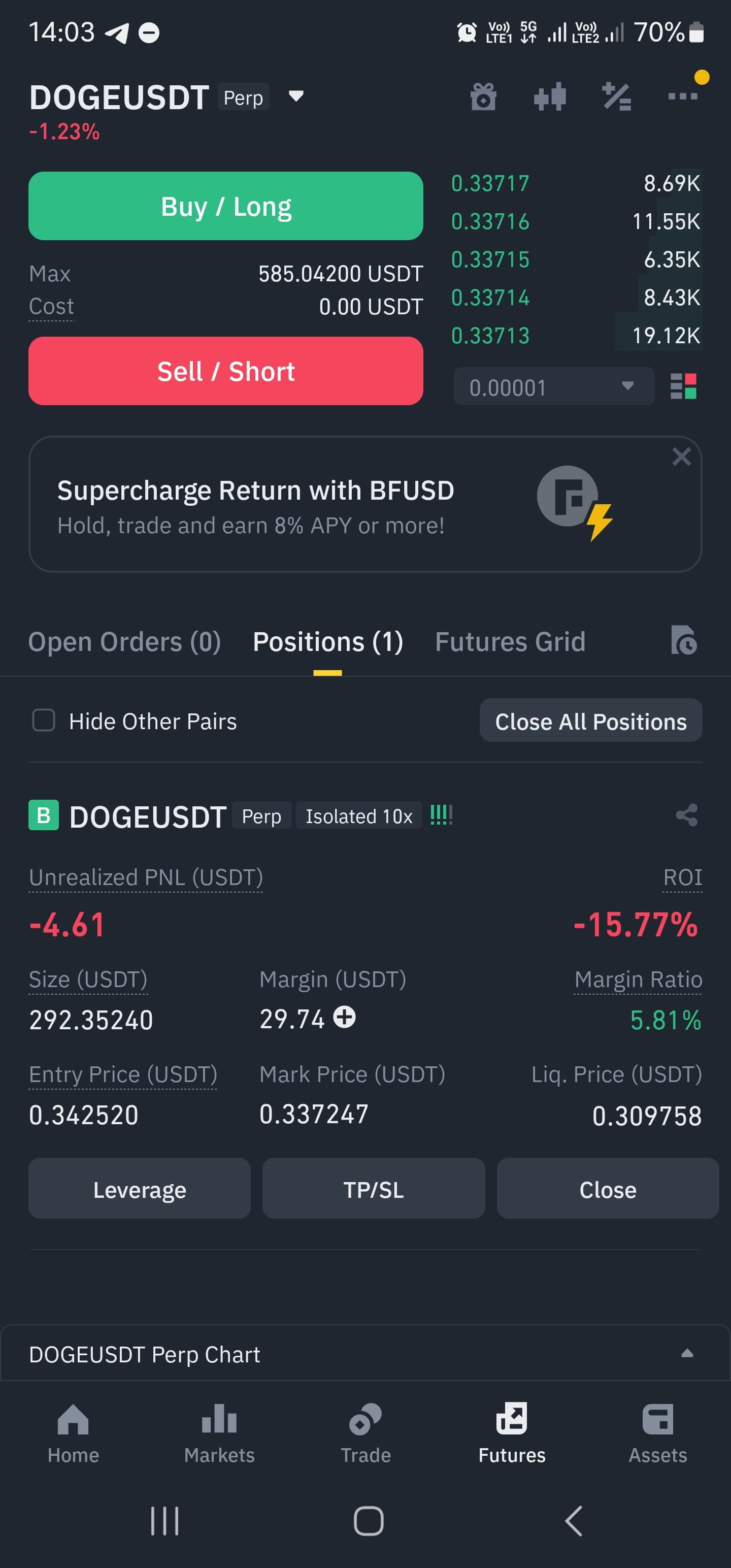Switch to Open Orders tab
Screen dimensions: 731x1568
pyautogui.click(x=124, y=641)
